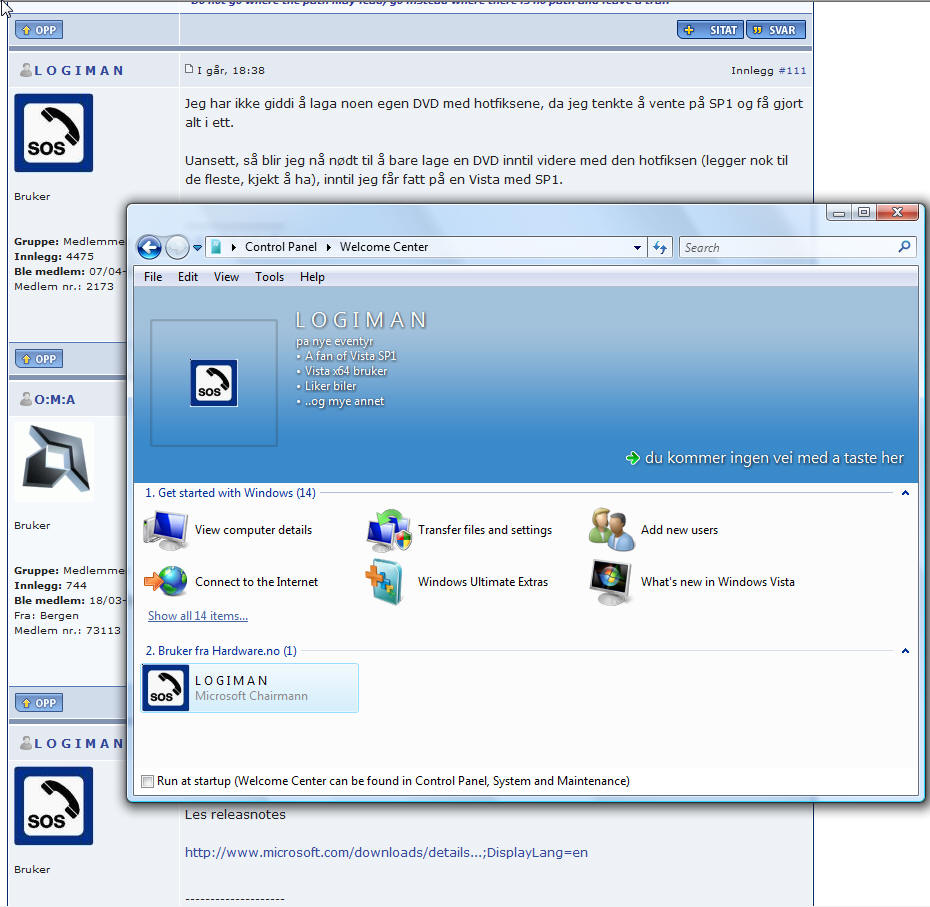Click the Back arrow in Welcome Center

[x=149, y=247]
